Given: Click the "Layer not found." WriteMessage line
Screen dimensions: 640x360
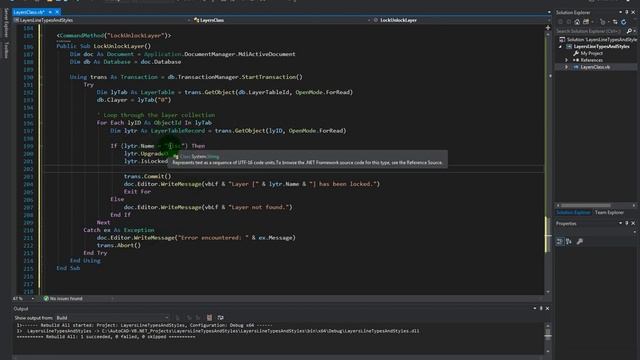Looking at the screenshot, I should tap(208, 207).
